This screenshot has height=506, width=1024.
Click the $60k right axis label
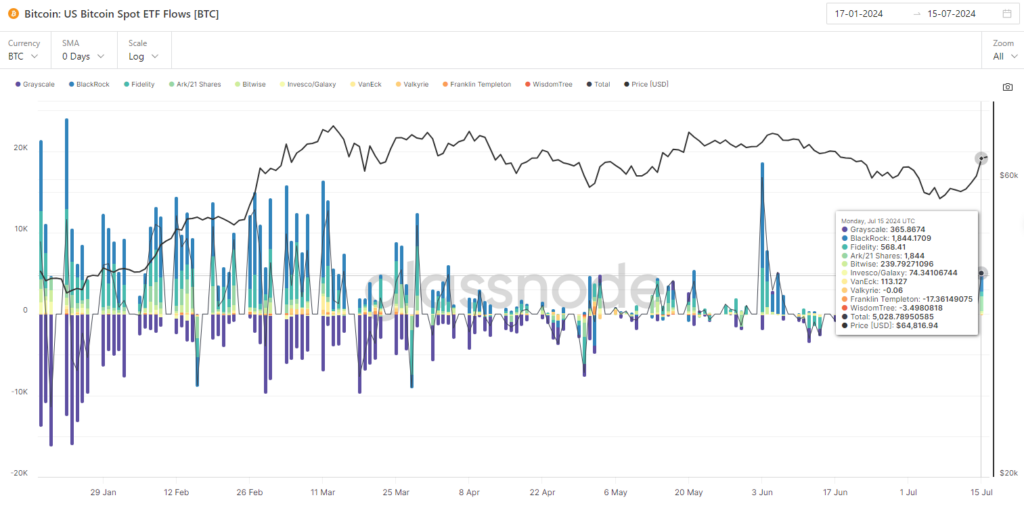pos(1009,175)
